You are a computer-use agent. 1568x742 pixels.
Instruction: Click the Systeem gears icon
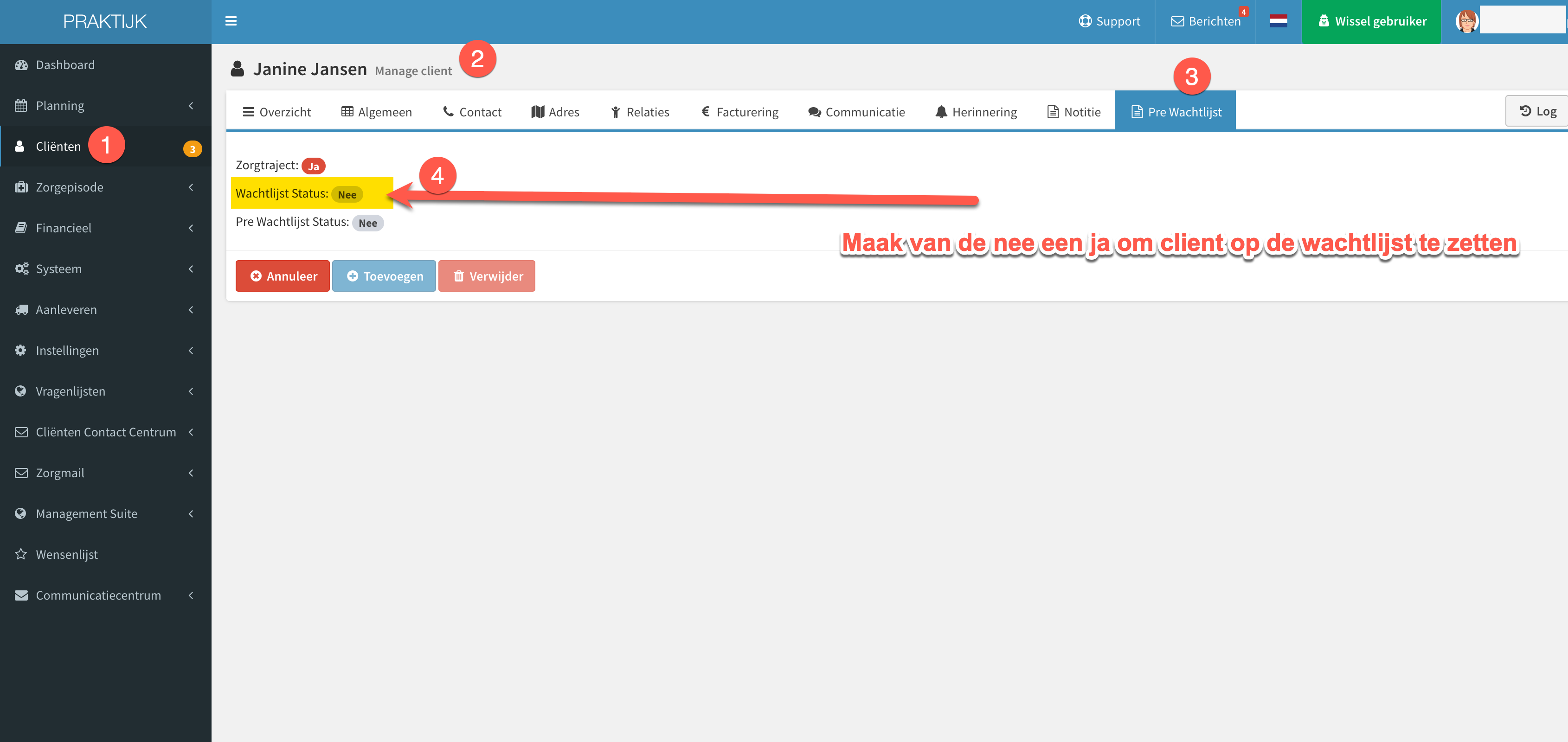coord(22,269)
